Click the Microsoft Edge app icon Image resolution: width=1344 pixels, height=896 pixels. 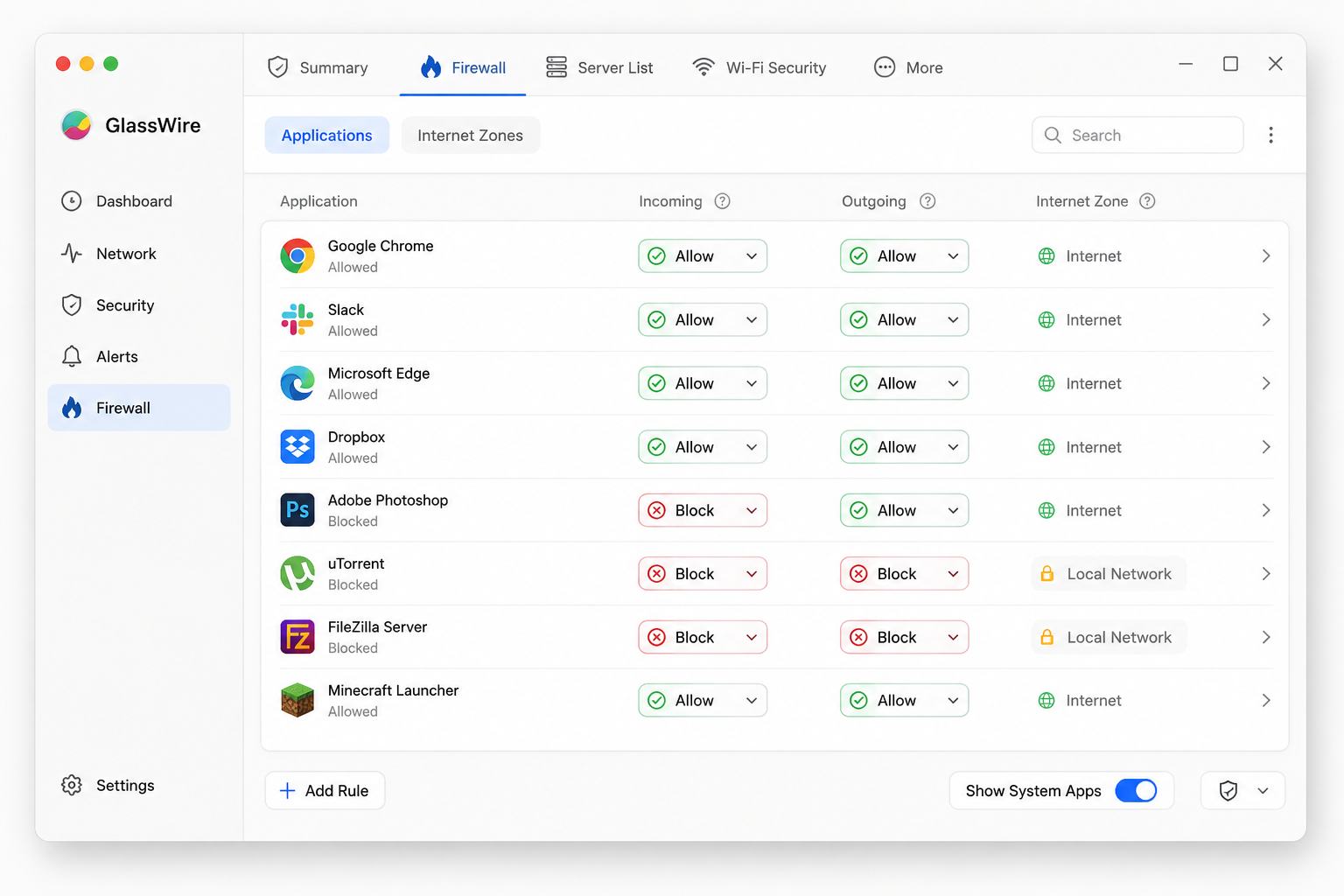click(x=297, y=383)
